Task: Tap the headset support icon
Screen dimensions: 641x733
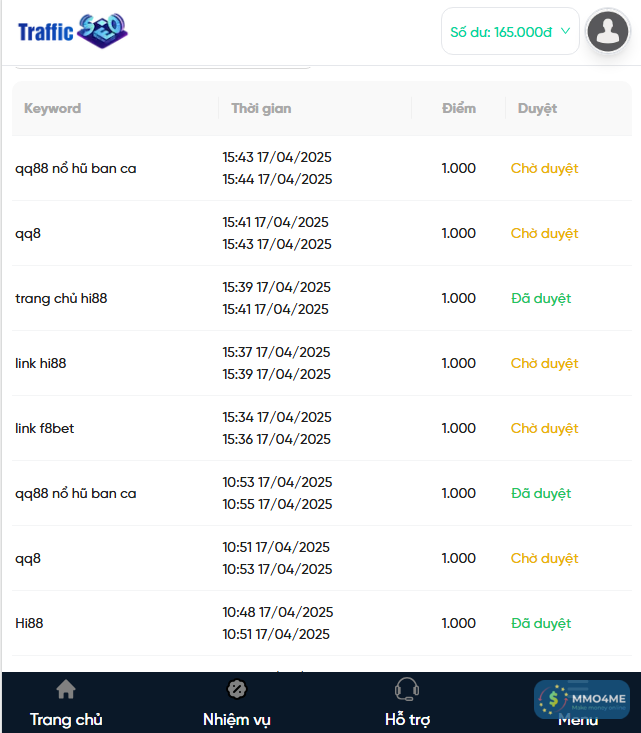Action: click(x=407, y=689)
